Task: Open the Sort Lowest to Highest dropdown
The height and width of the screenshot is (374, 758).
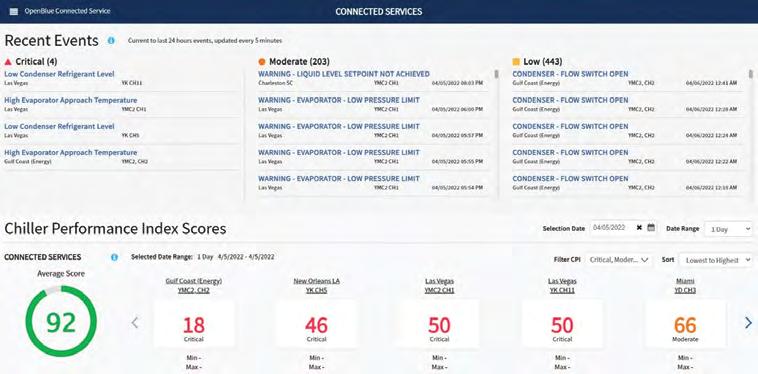Action: pos(715,259)
